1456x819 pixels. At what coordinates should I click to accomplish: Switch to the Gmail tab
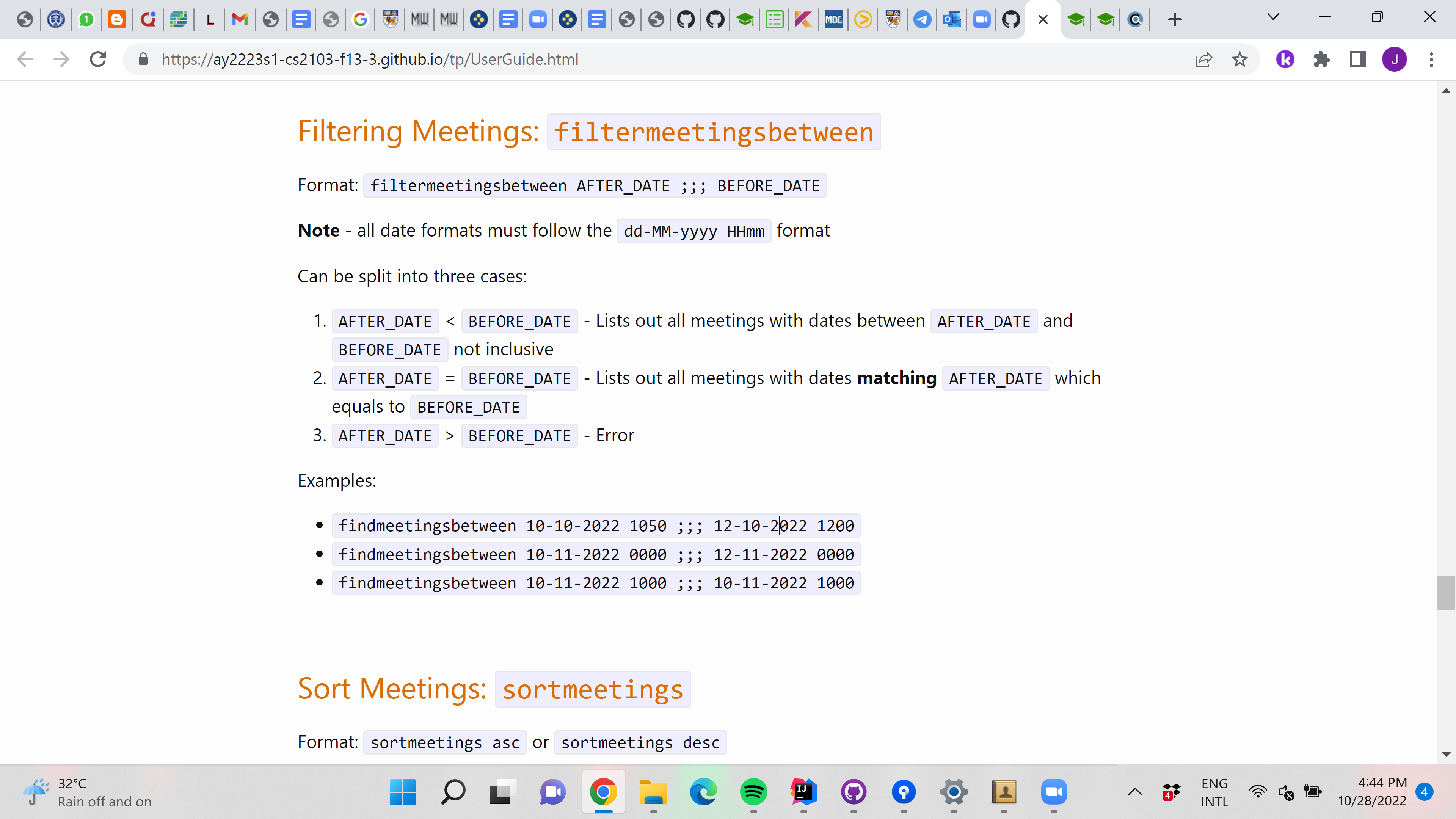click(240, 20)
